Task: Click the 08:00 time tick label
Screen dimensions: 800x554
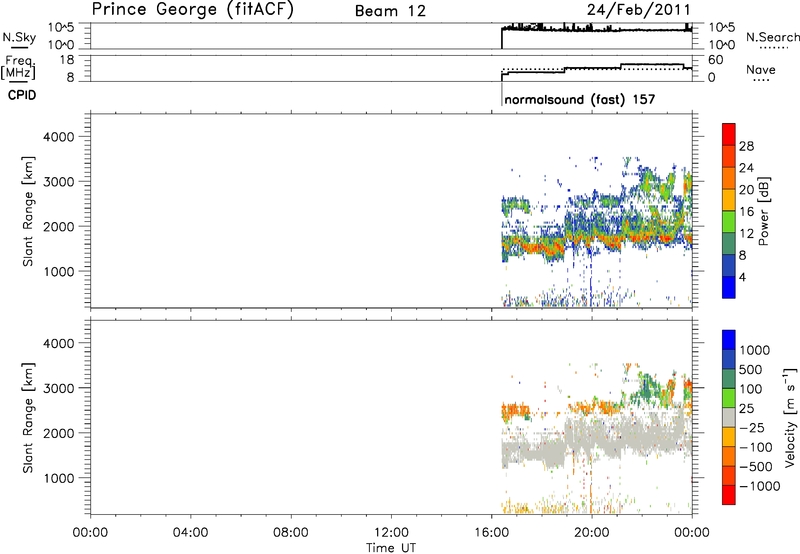Action: 291,533
